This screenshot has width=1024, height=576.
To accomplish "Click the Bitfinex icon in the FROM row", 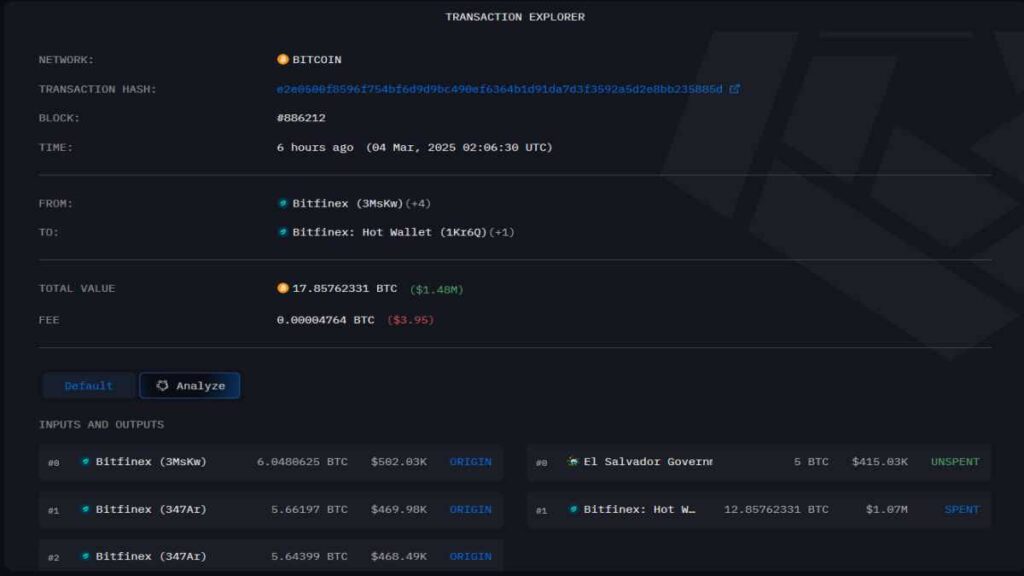I will [x=283, y=203].
